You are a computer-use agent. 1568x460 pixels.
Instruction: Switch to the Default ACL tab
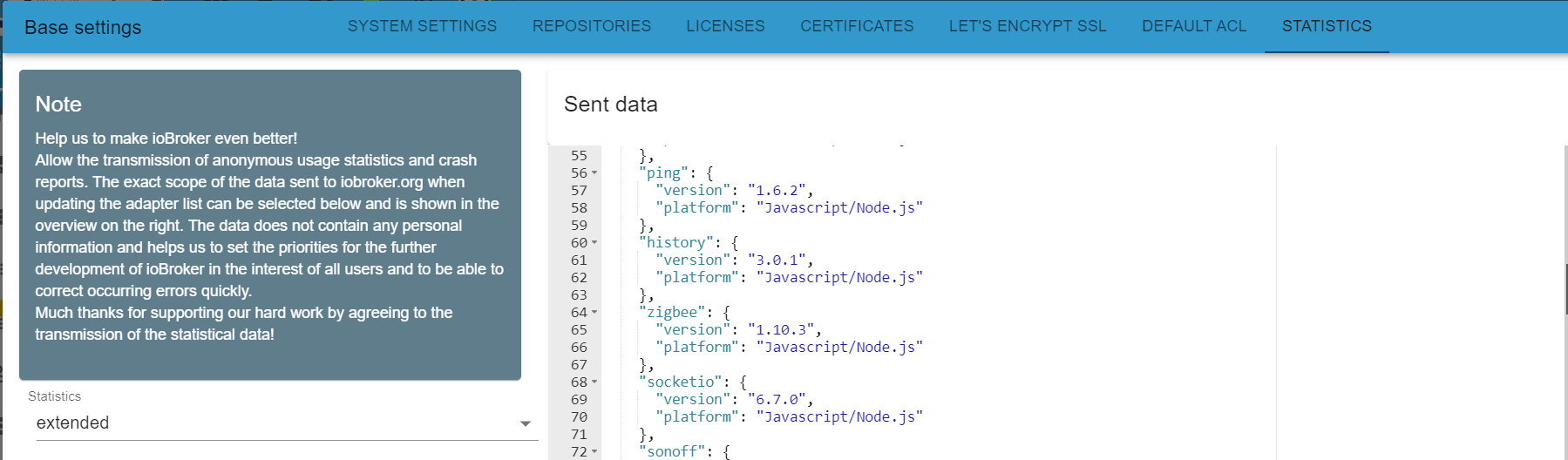coord(1194,26)
